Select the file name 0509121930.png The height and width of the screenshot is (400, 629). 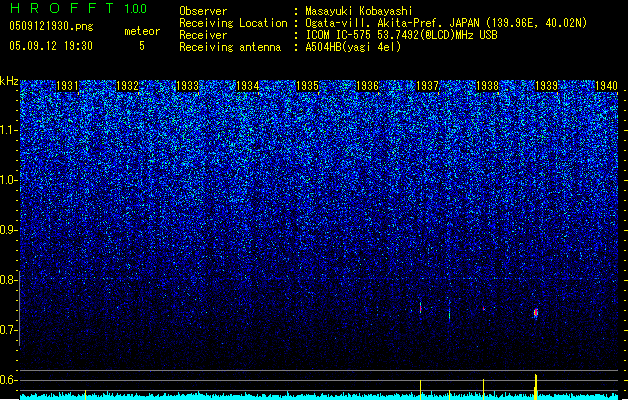[51, 26]
